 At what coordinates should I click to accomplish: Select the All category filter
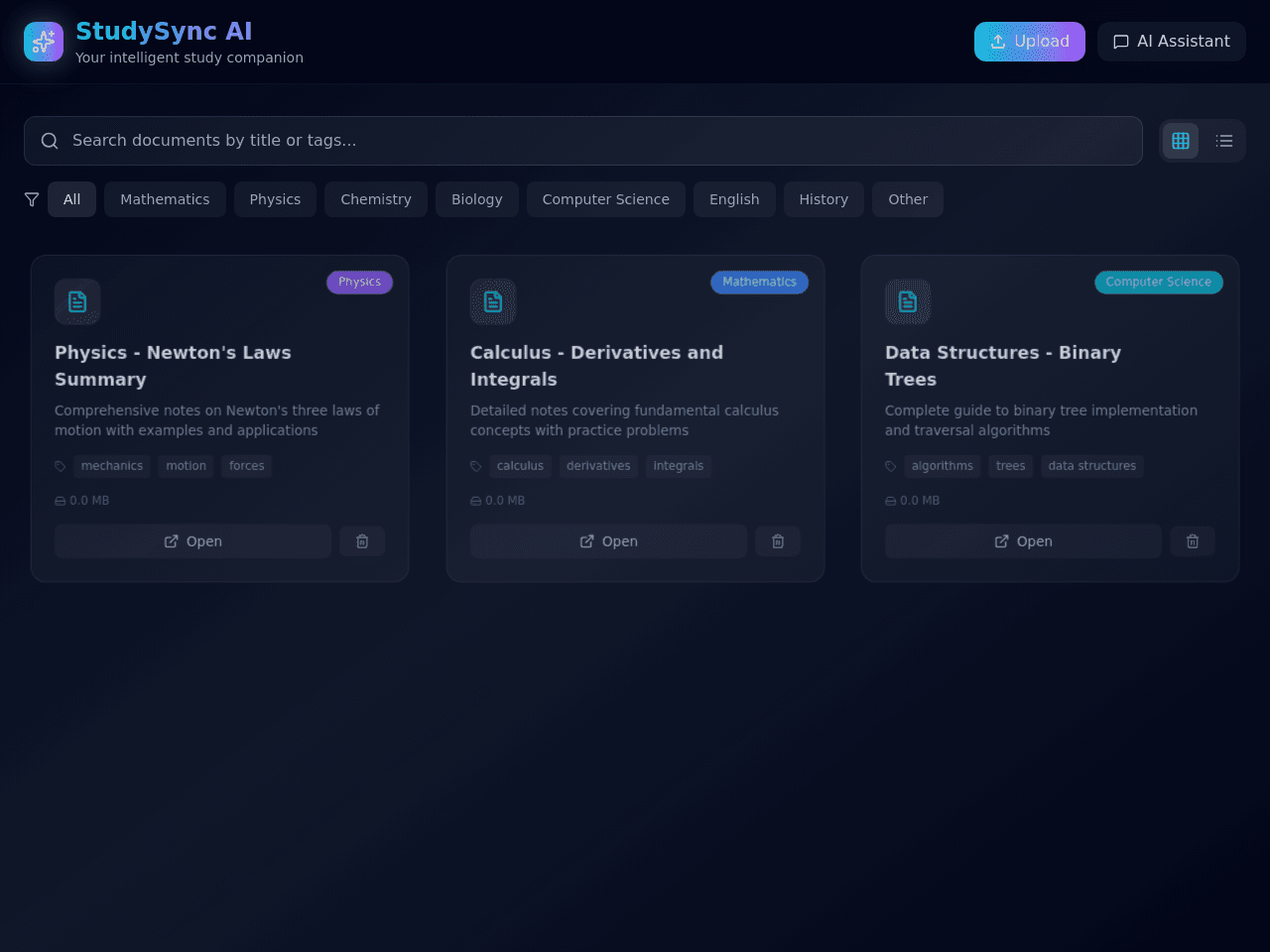pos(72,199)
